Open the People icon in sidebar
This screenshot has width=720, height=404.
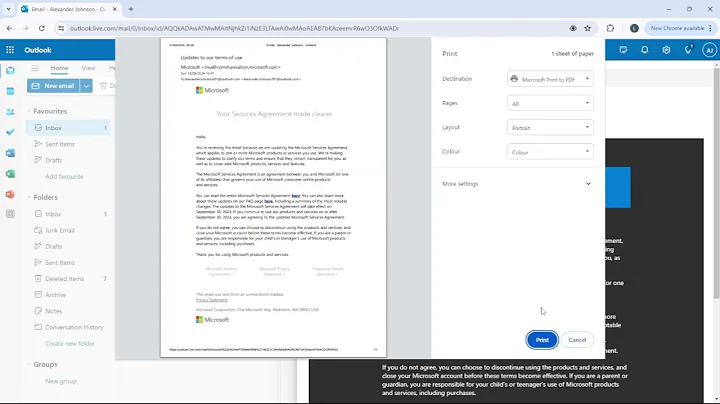pos(10,112)
